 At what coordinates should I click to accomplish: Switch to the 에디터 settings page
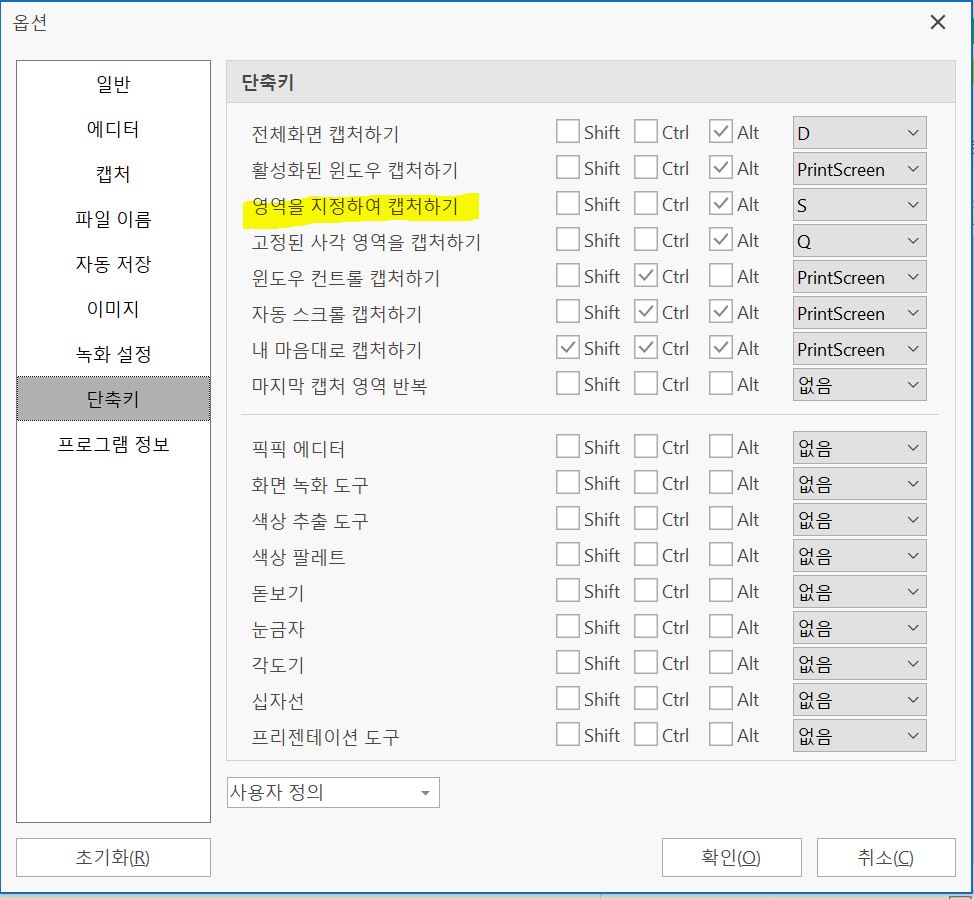click(113, 129)
